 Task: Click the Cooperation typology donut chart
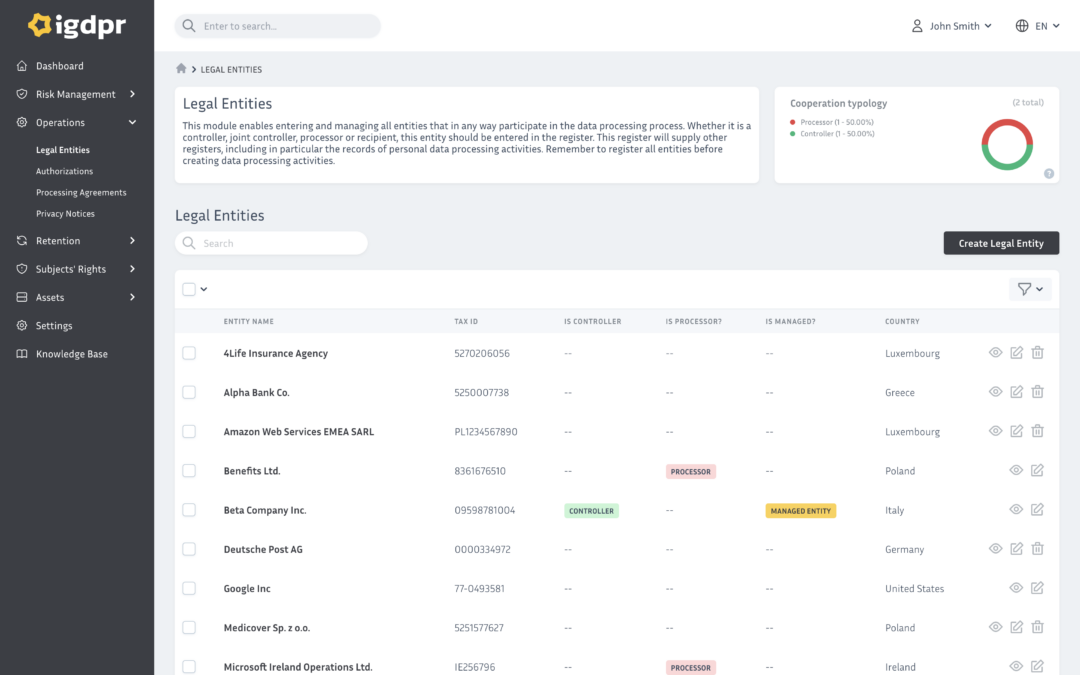[x=1006, y=144]
